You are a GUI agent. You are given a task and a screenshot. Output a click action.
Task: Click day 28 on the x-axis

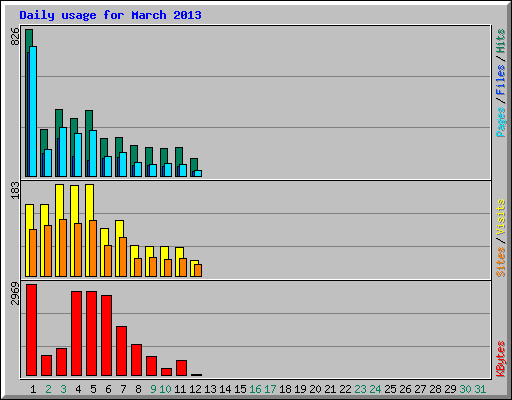[435, 389]
